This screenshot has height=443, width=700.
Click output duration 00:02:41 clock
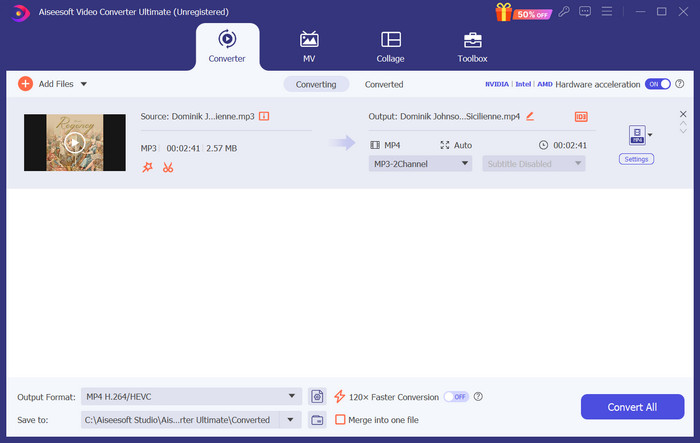[563, 145]
